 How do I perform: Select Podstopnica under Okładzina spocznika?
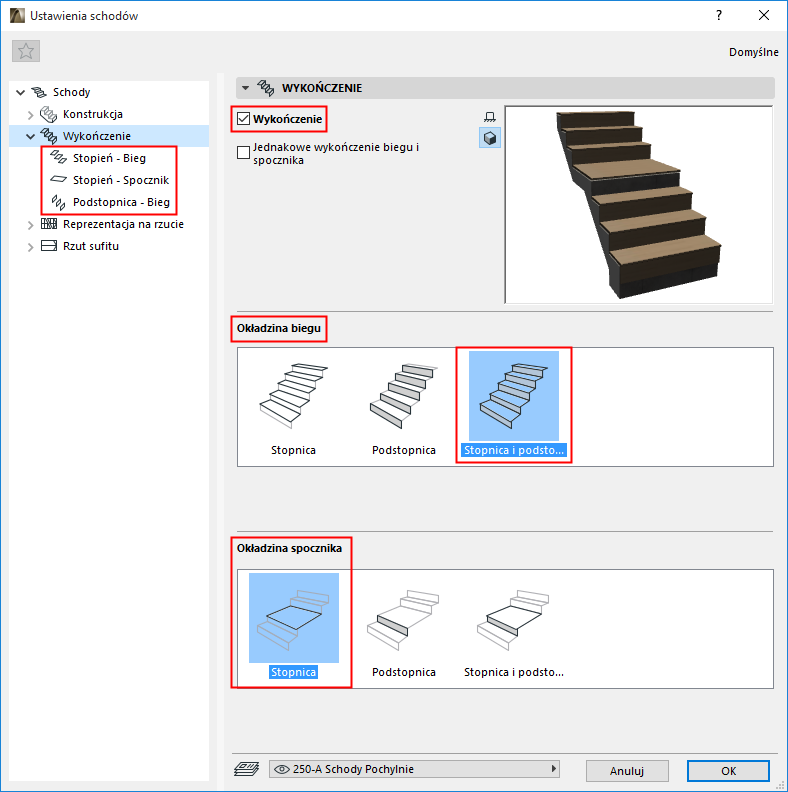pos(404,626)
